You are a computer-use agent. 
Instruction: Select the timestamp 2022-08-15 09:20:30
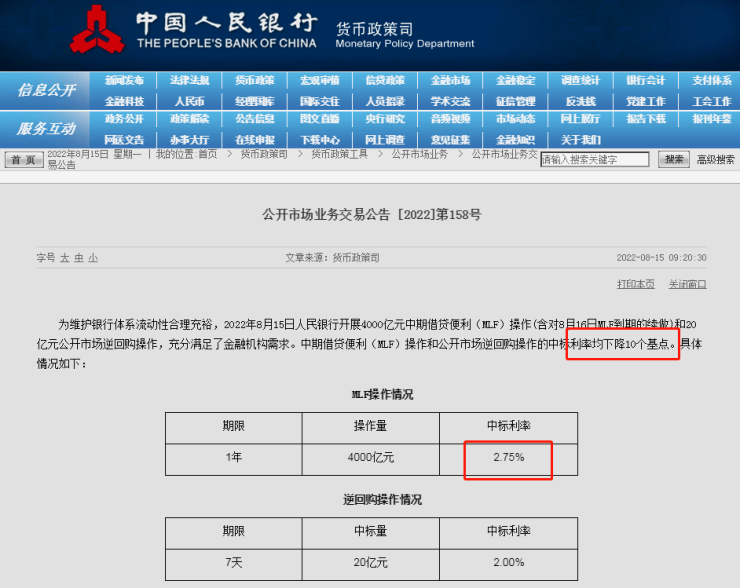point(661,258)
